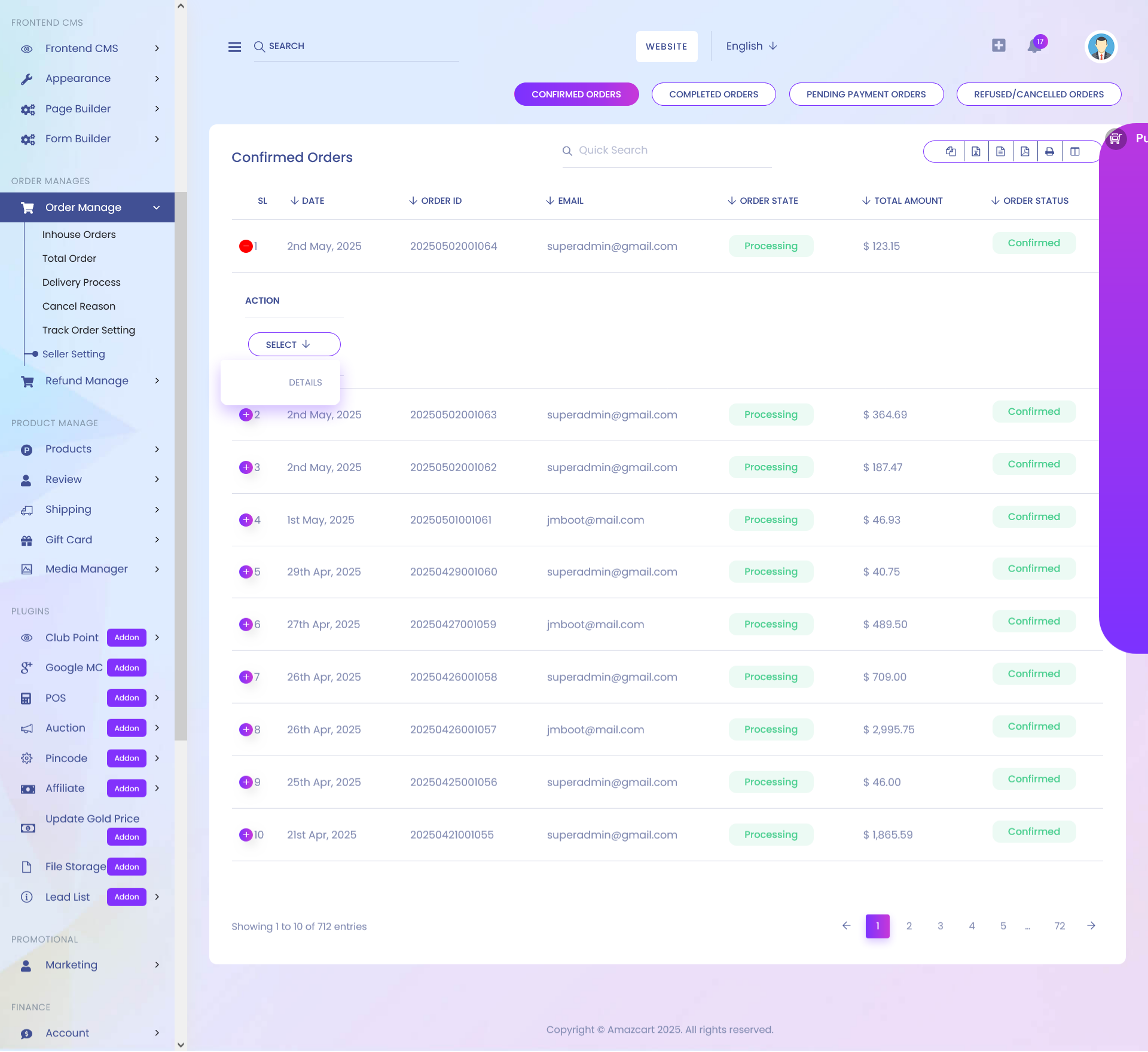This screenshot has height=1052, width=1148.
Task: Expand row 9 with plus icon
Action: (x=246, y=782)
